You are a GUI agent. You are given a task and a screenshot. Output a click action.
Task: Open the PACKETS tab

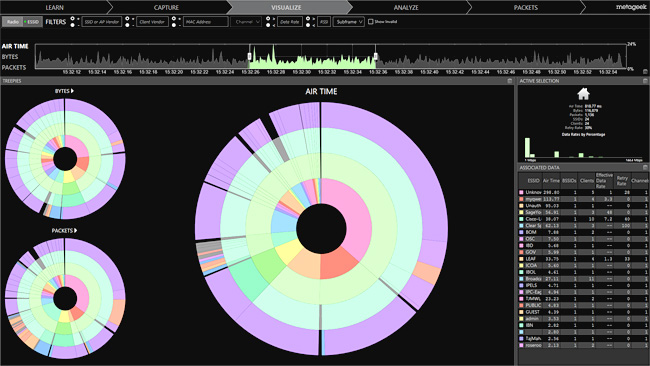tap(526, 7)
